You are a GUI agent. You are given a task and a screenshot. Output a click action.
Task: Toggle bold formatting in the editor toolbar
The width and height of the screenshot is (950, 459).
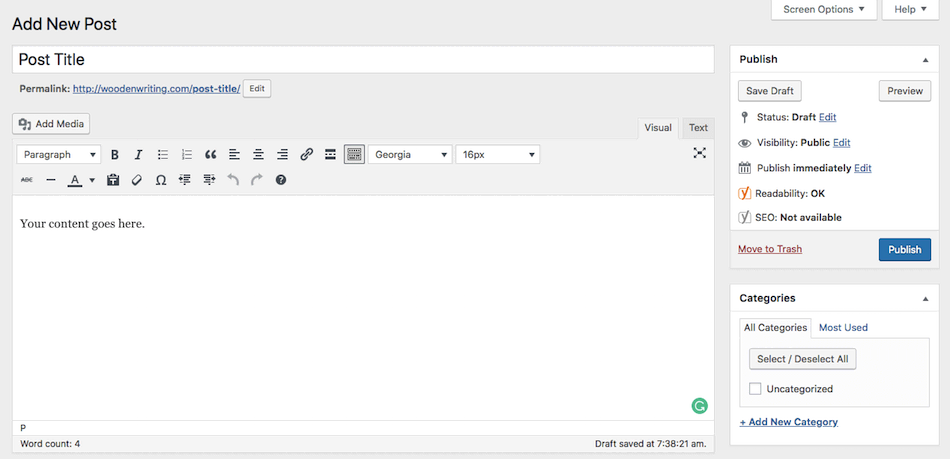pos(115,155)
